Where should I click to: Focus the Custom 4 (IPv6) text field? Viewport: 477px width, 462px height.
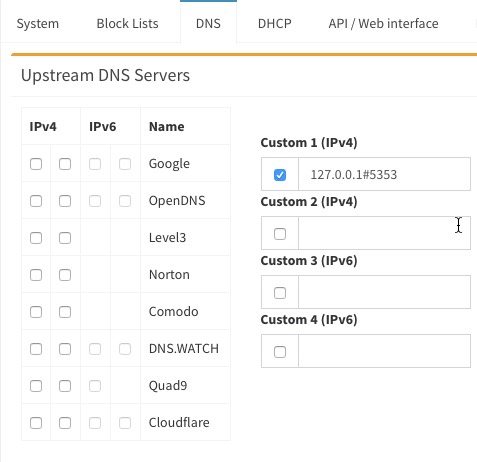pos(384,351)
